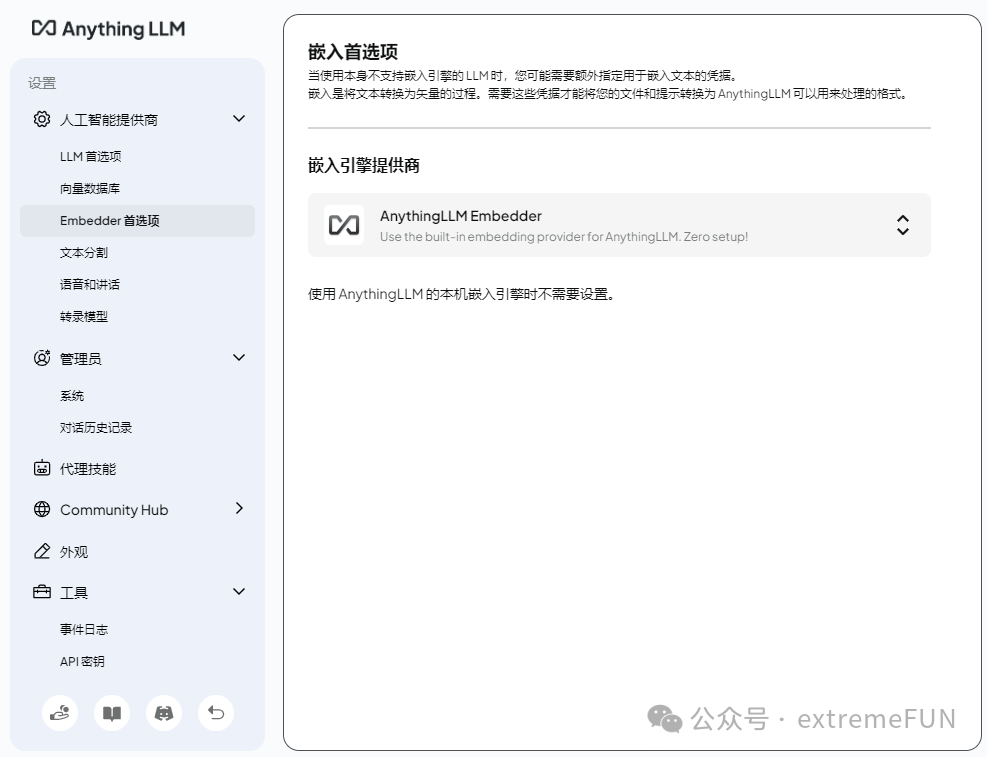Collapse the 工具 section chevron

[x=239, y=592]
